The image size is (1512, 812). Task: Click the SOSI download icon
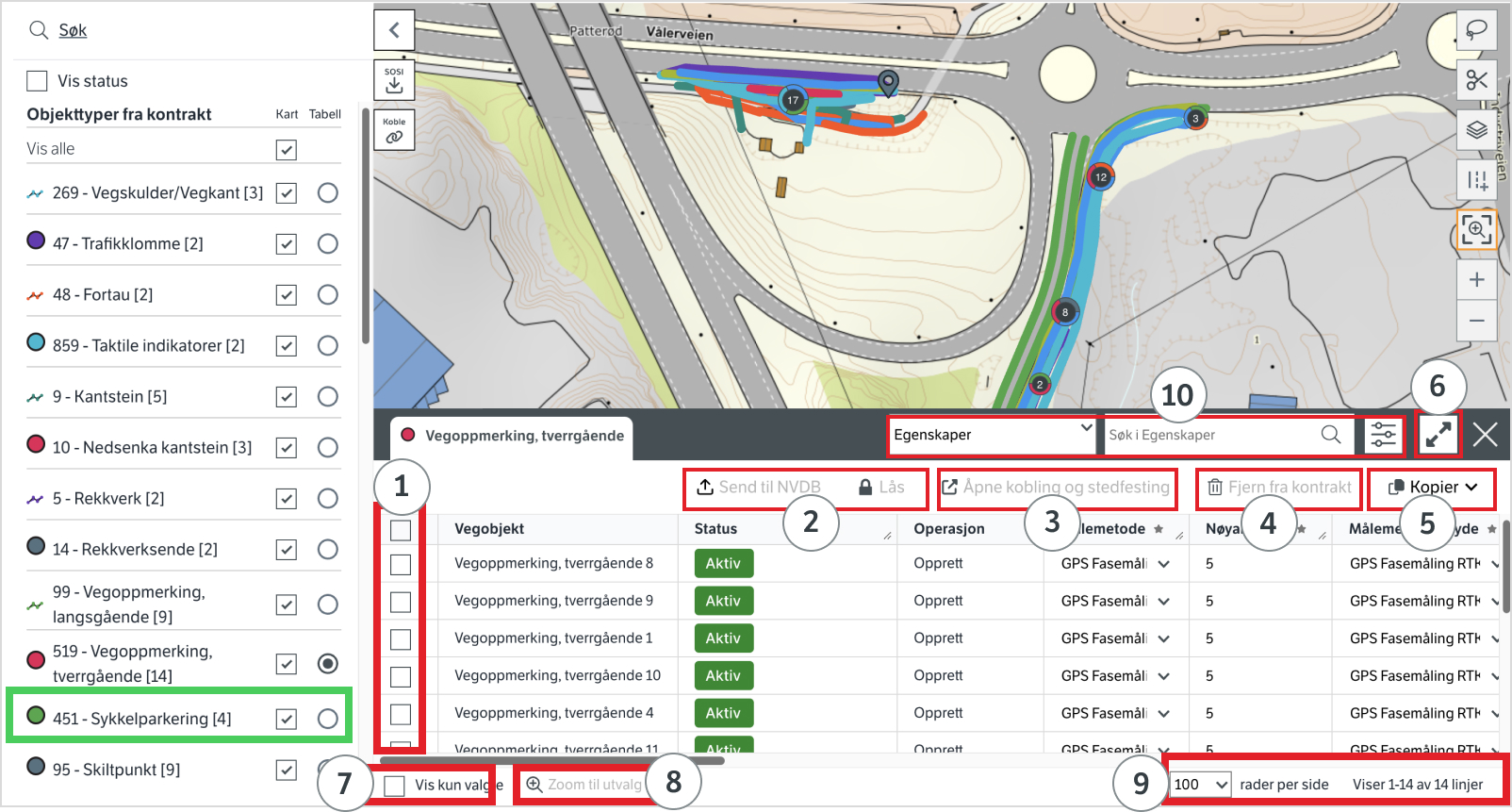pyautogui.click(x=394, y=81)
